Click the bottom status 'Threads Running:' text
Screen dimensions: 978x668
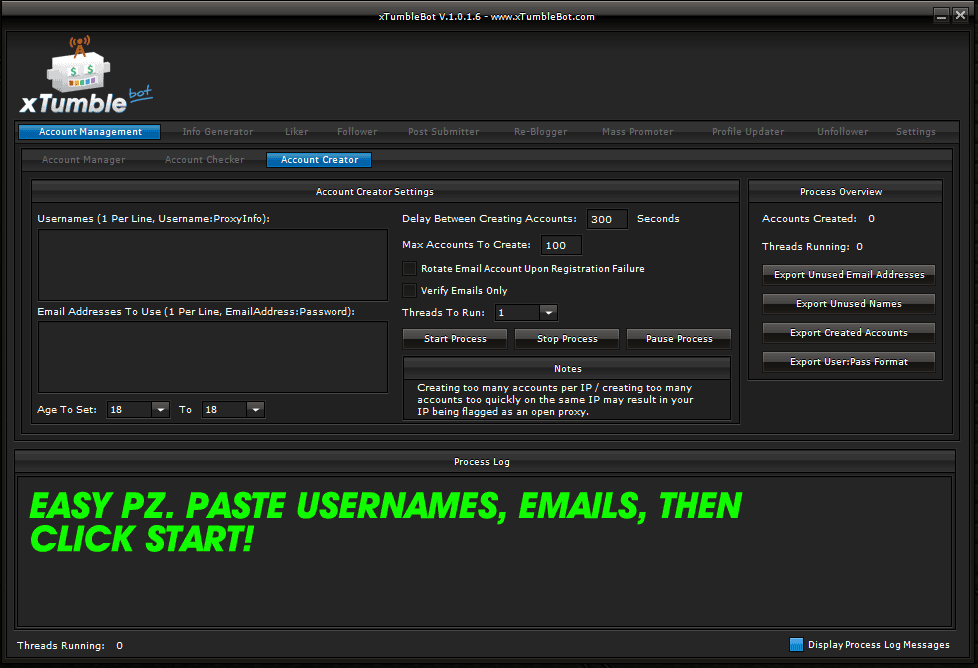click(61, 646)
